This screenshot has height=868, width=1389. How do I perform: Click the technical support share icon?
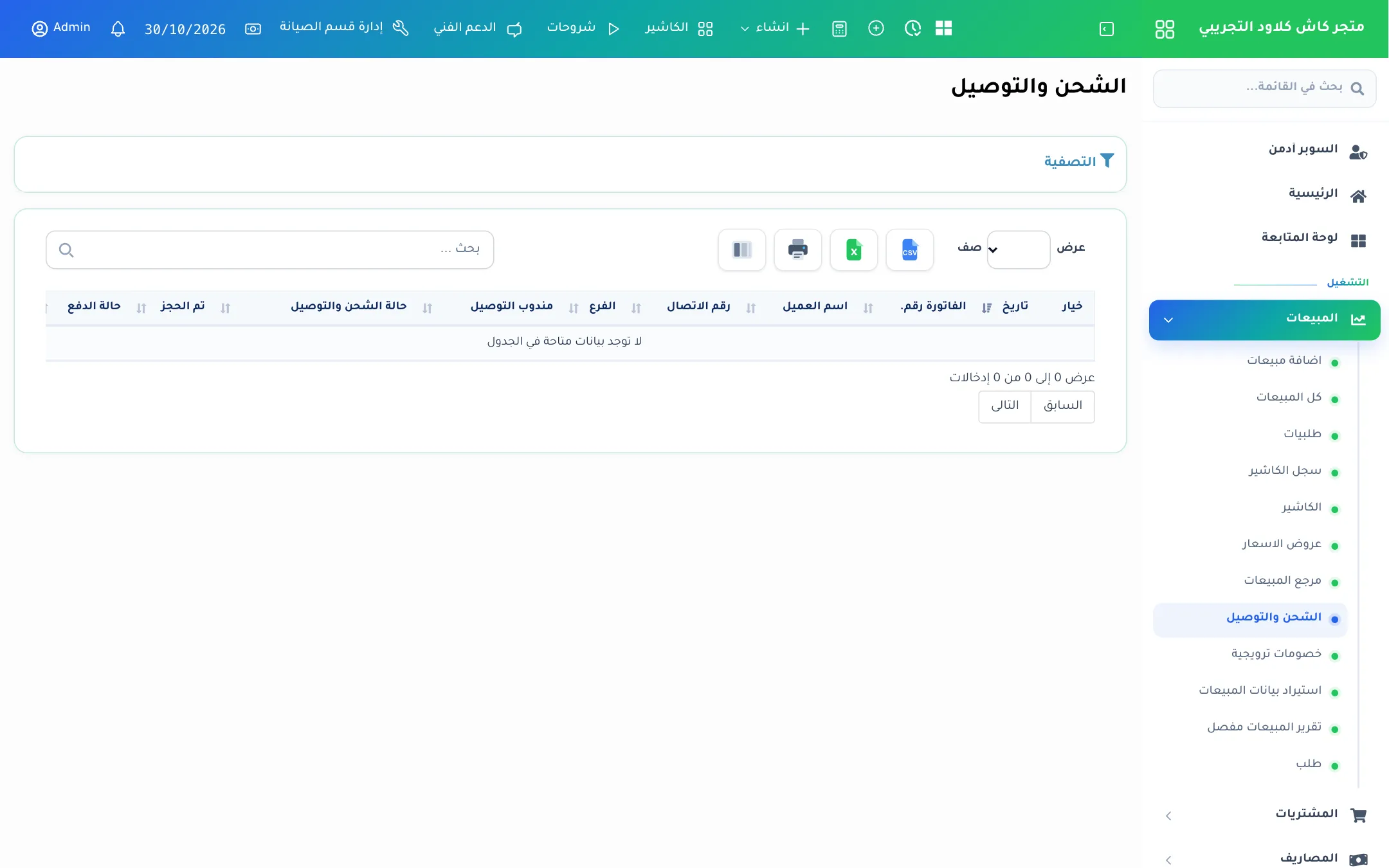[x=514, y=29]
